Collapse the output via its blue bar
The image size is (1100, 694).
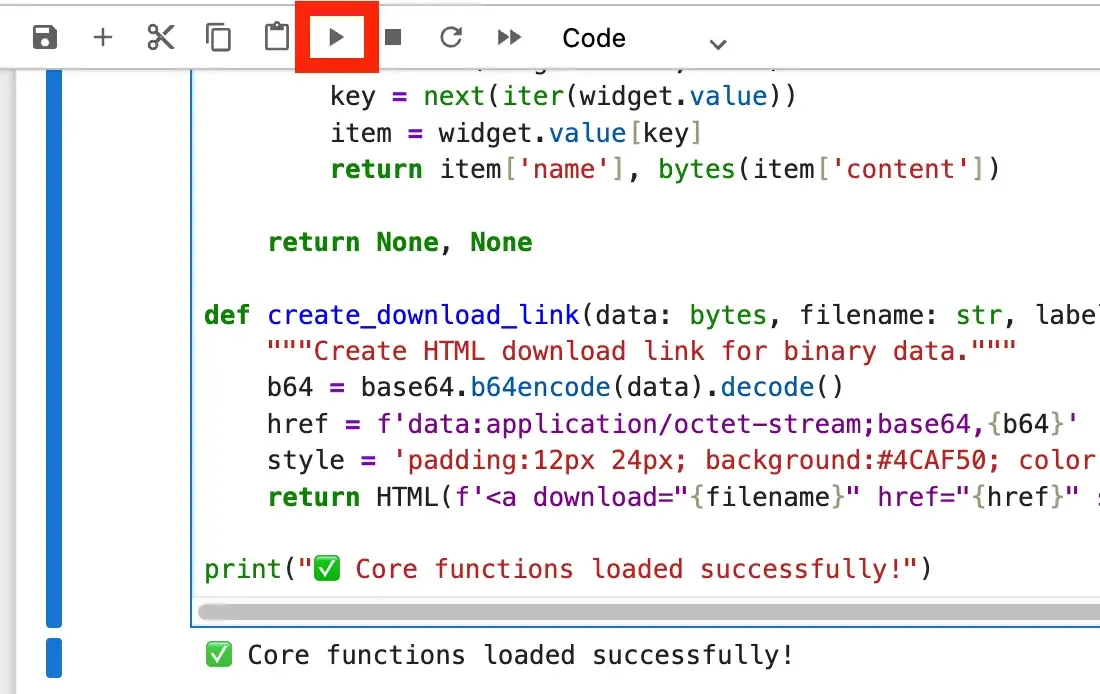pyautogui.click(x=54, y=658)
